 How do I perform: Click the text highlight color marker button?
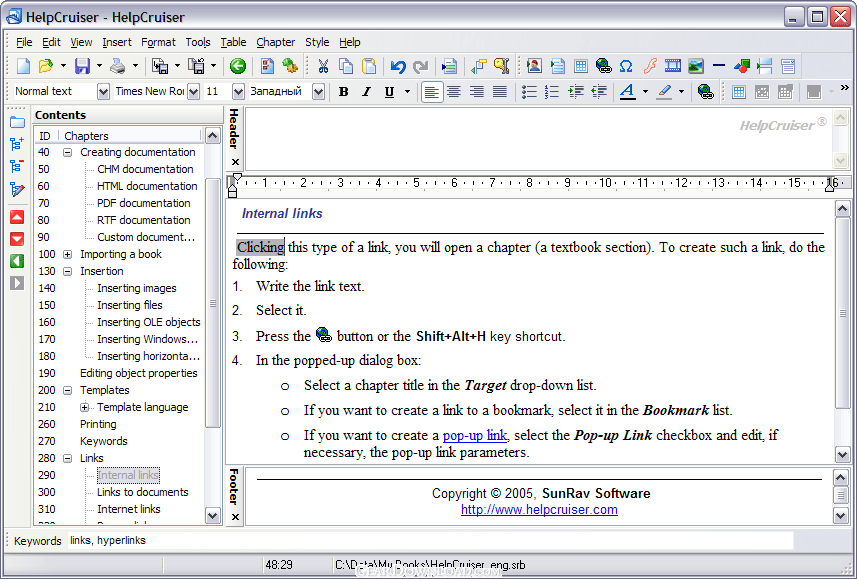[x=665, y=92]
